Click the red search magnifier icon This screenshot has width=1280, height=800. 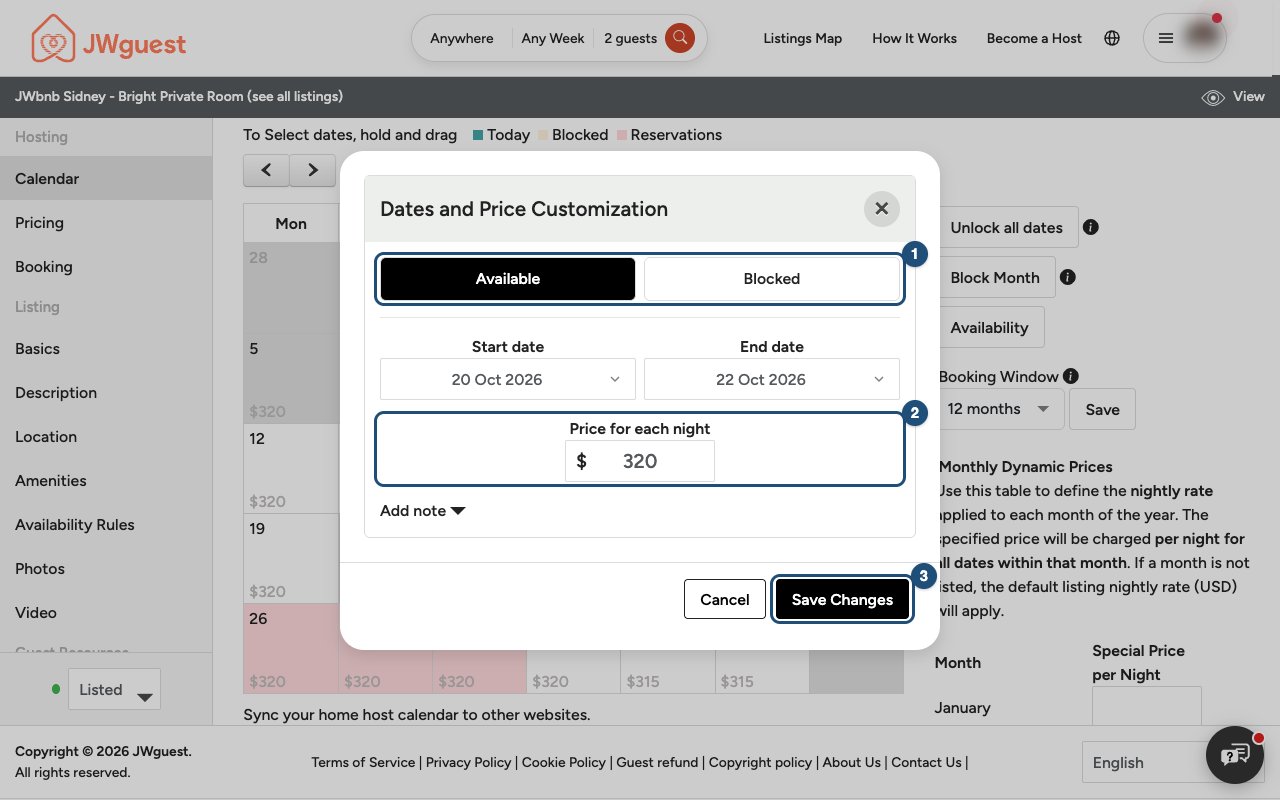(x=680, y=38)
